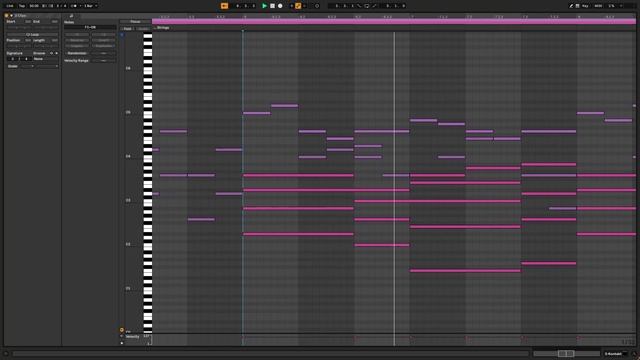Screen dimensions: 640x360
Task: Click the time signature denominator field
Action: pos(65,6)
